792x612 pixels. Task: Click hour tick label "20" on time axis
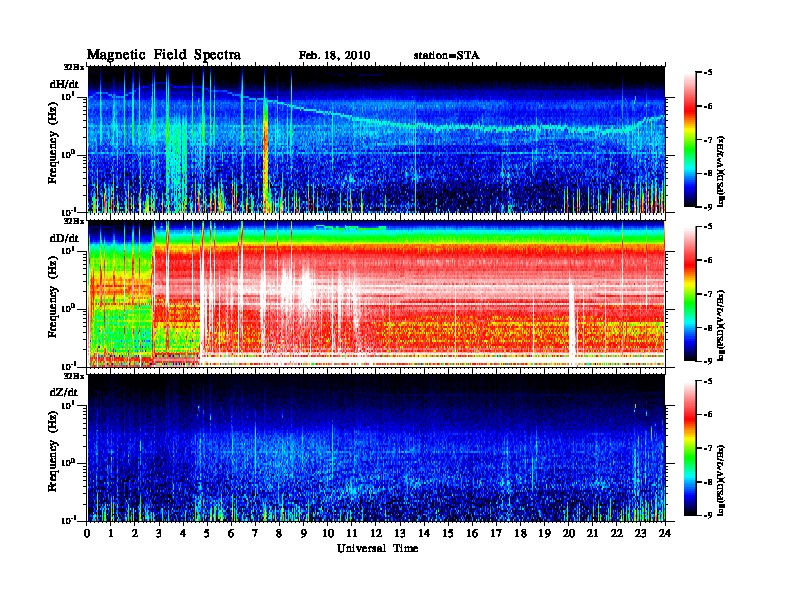point(569,533)
